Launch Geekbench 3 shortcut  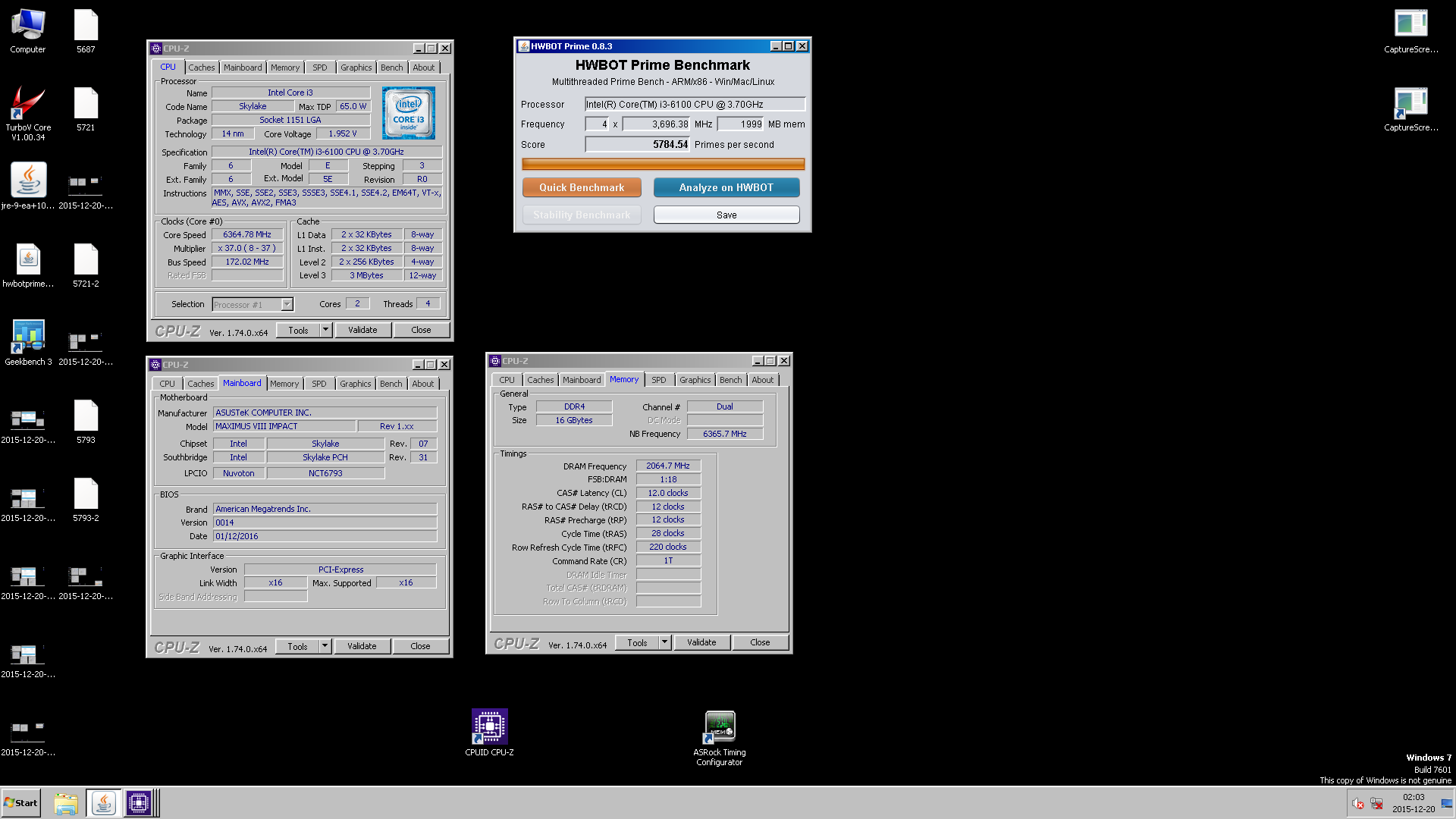click(28, 343)
